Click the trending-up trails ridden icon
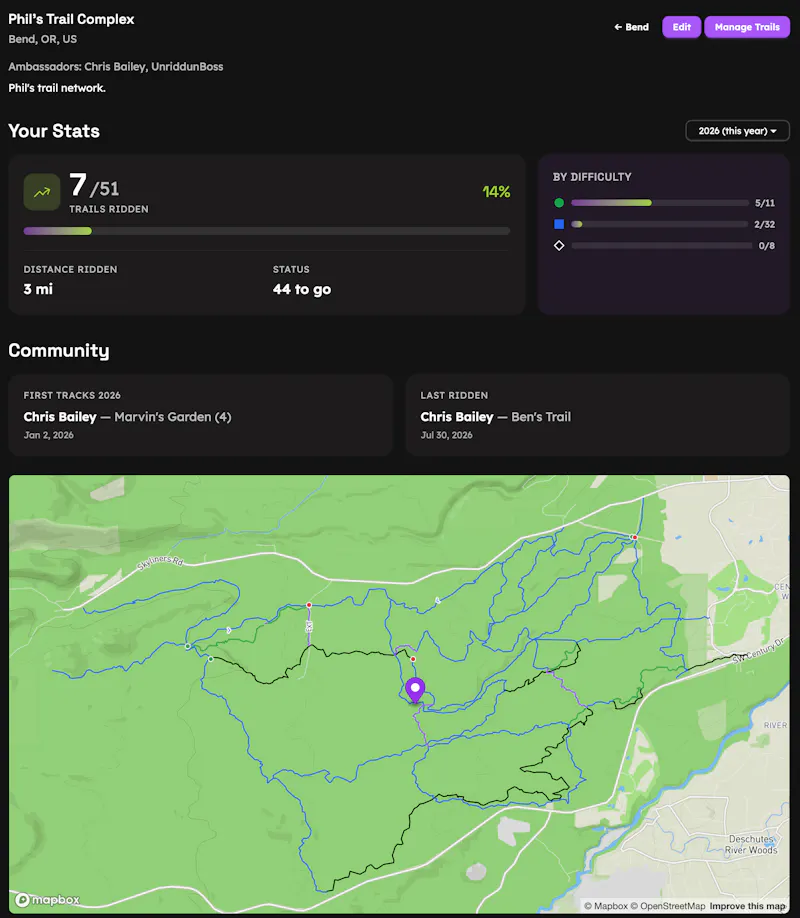This screenshot has width=800, height=918. (42, 192)
